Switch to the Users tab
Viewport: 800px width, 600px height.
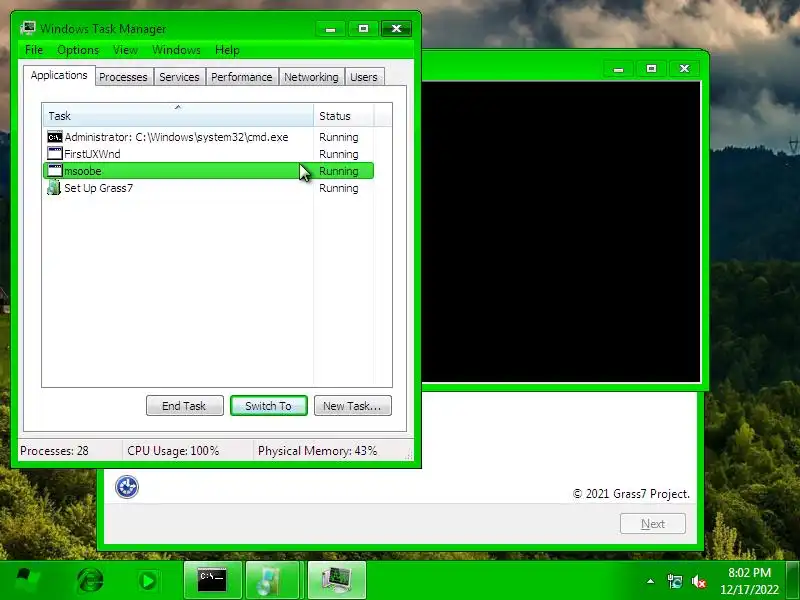point(363,77)
